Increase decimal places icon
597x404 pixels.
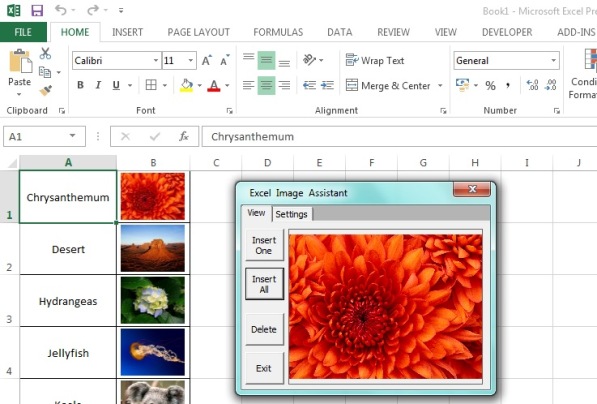coord(532,85)
